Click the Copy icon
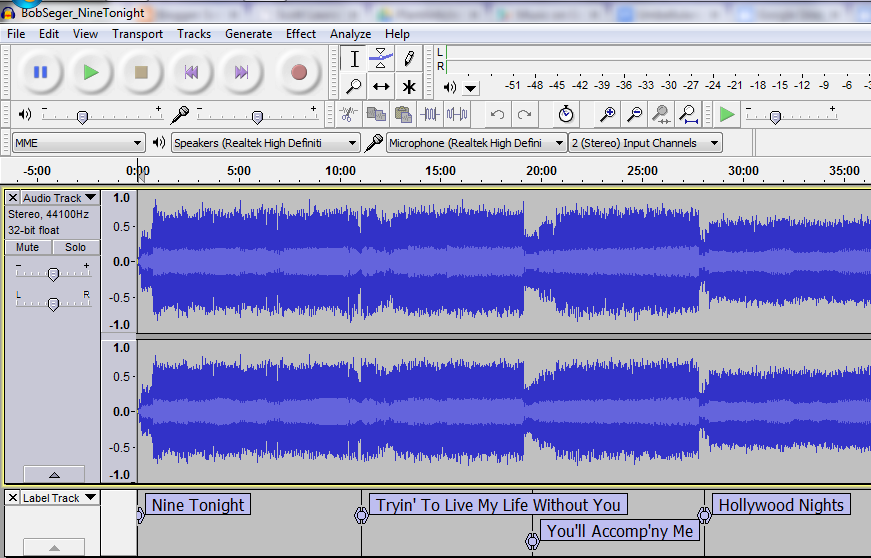Screen dimensions: 871x558 coord(376,115)
